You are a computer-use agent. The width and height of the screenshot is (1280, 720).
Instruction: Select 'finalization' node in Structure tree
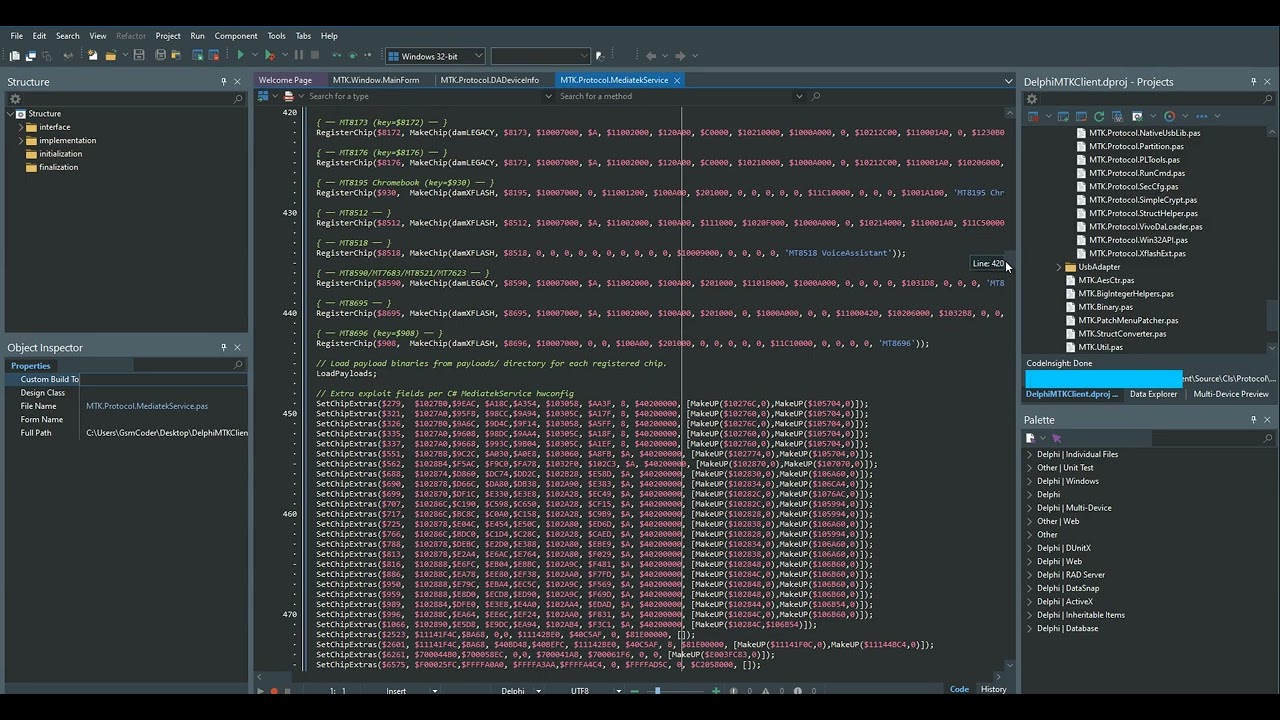pyautogui.click(x=58, y=167)
